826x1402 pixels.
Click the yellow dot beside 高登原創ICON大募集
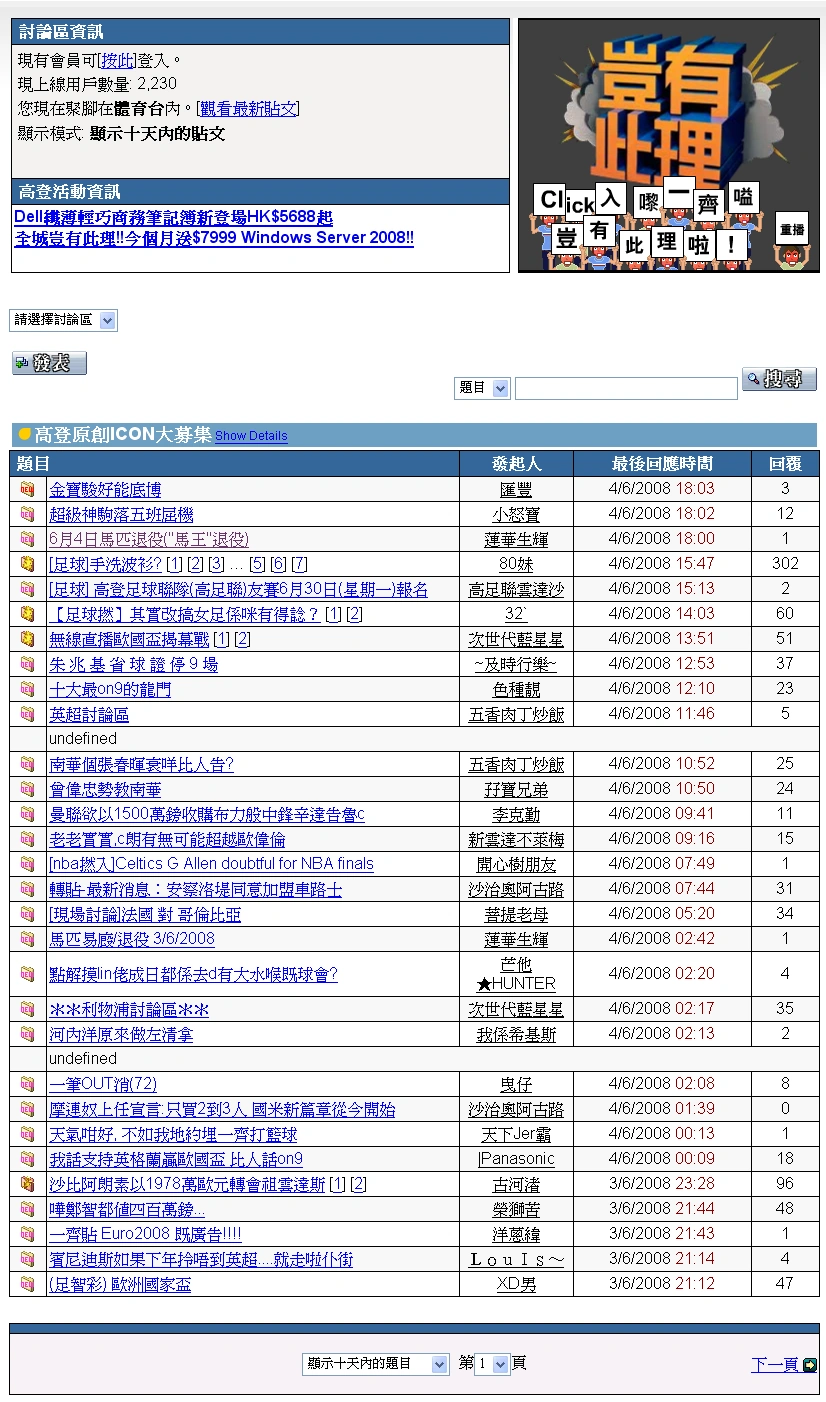coord(25,435)
